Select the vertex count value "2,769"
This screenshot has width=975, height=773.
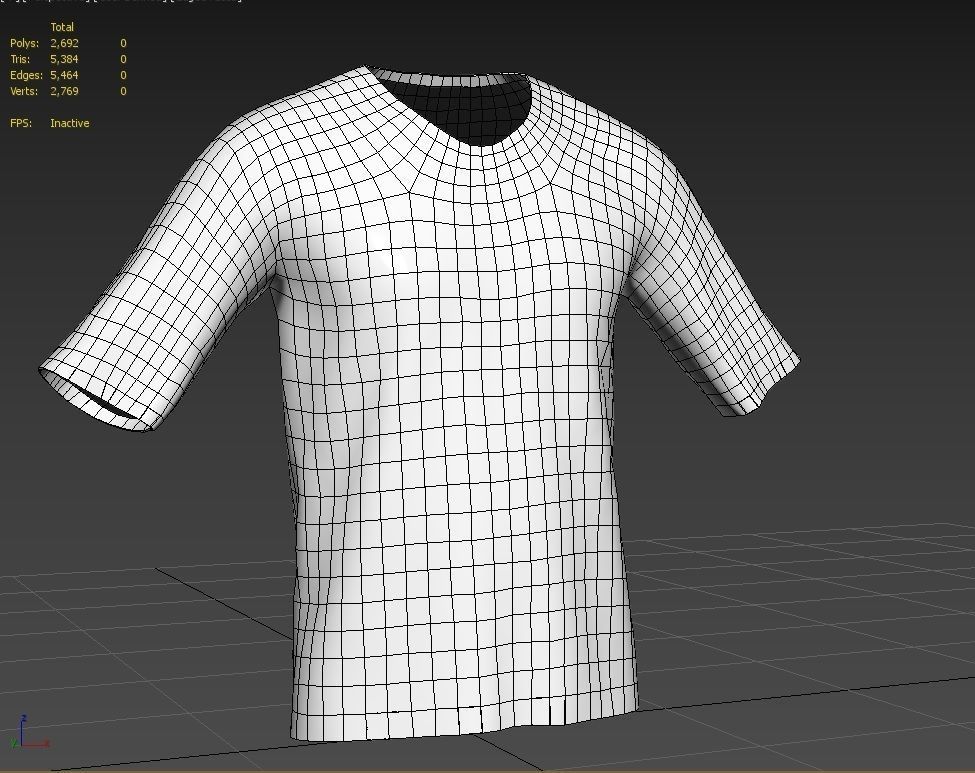pyautogui.click(x=64, y=91)
